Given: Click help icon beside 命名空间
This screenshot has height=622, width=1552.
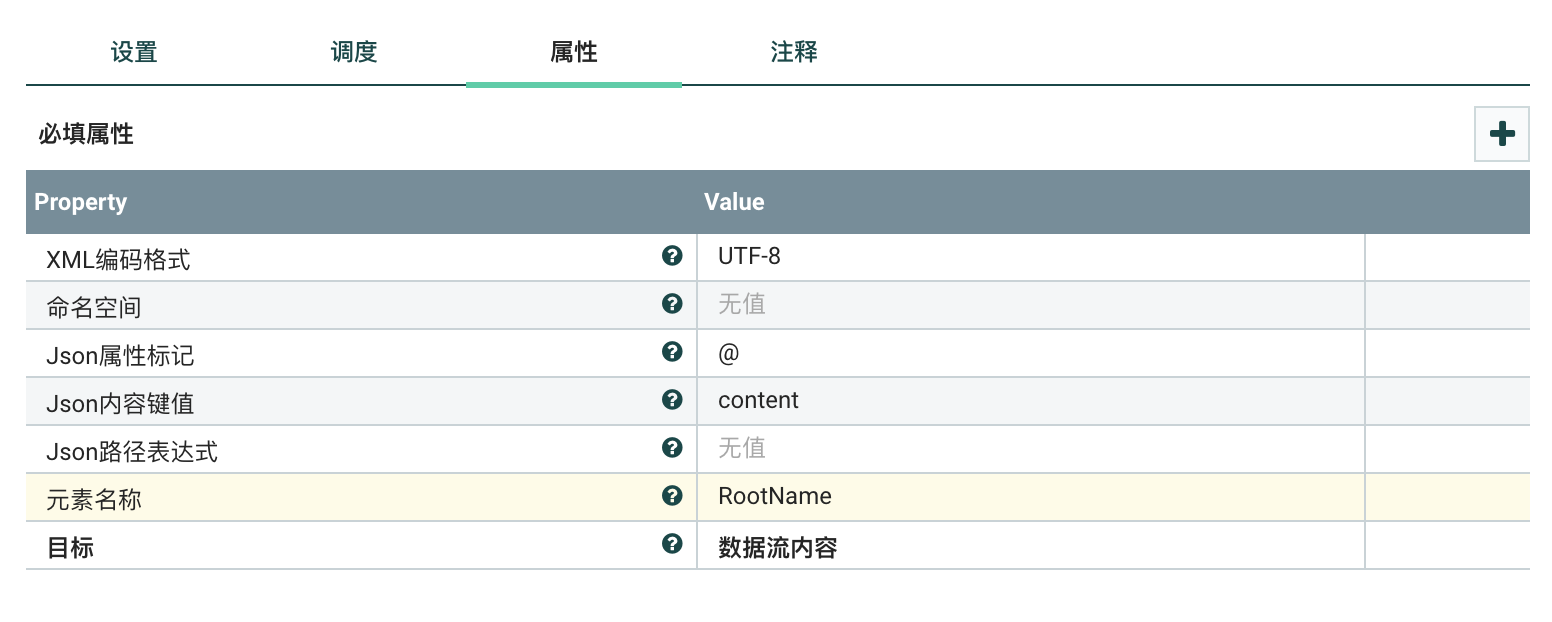Looking at the screenshot, I should coord(672,304).
